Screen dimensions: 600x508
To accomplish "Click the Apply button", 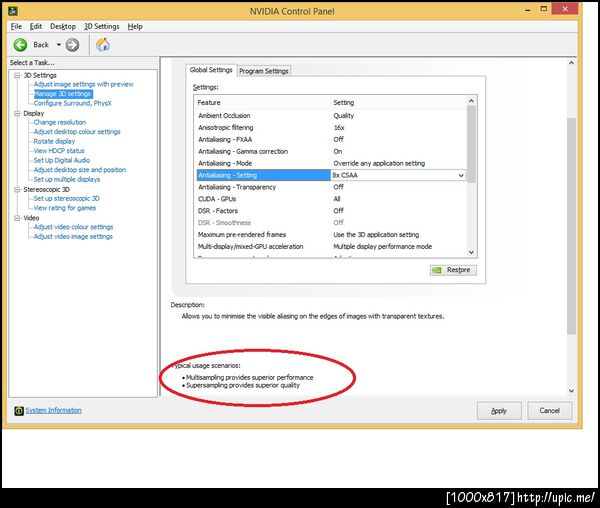I will (499, 411).
